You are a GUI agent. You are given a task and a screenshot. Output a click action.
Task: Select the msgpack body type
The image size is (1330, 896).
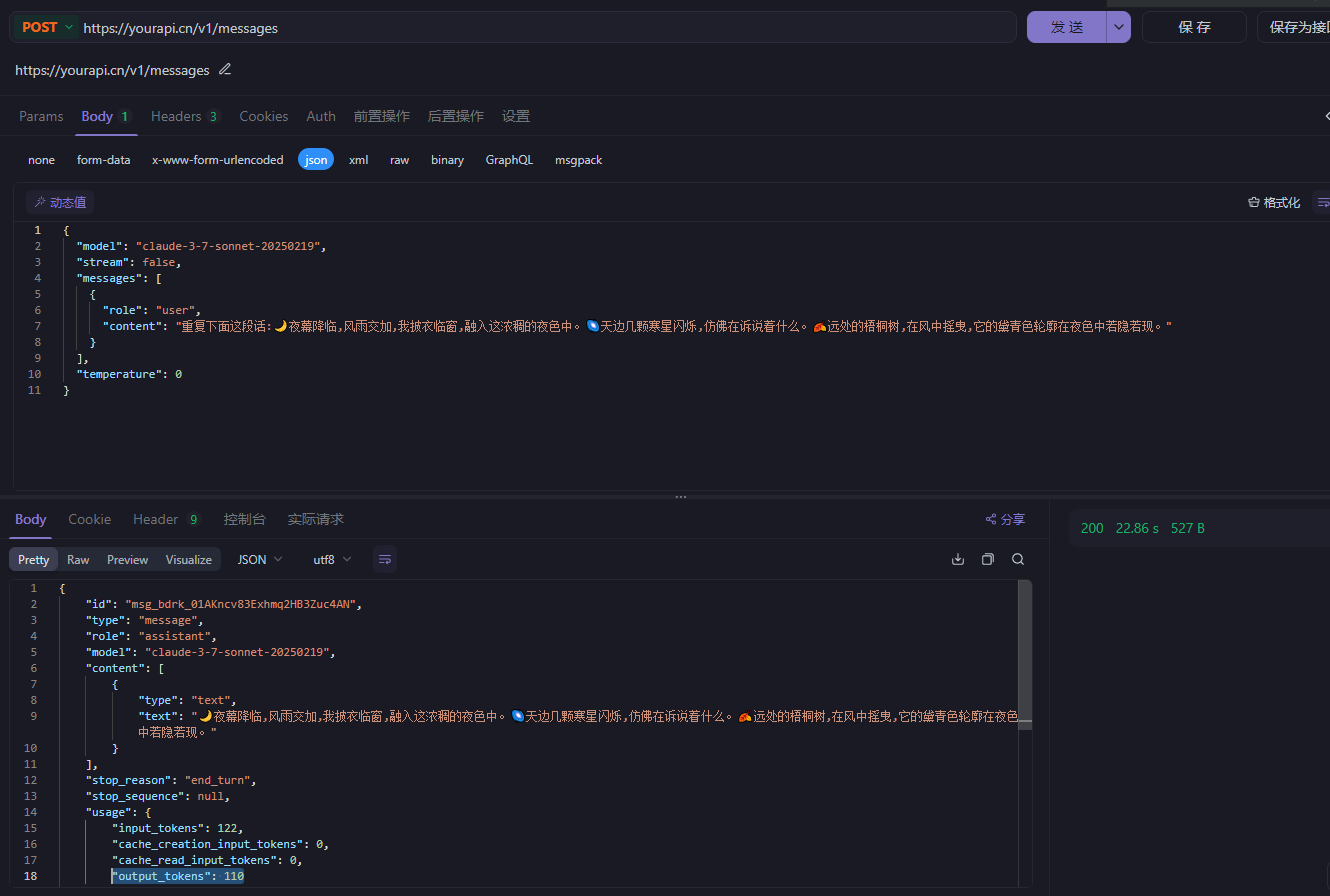click(x=579, y=160)
